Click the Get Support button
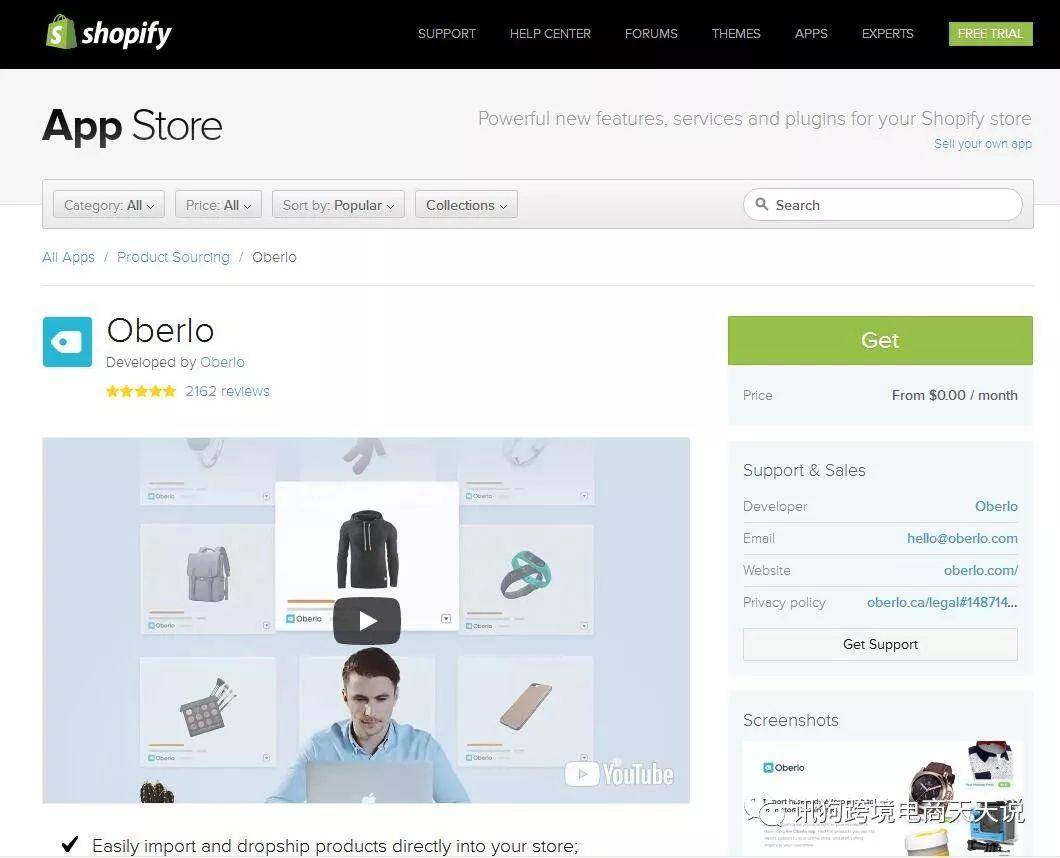Viewport: 1060px width, 858px height. coord(880,644)
